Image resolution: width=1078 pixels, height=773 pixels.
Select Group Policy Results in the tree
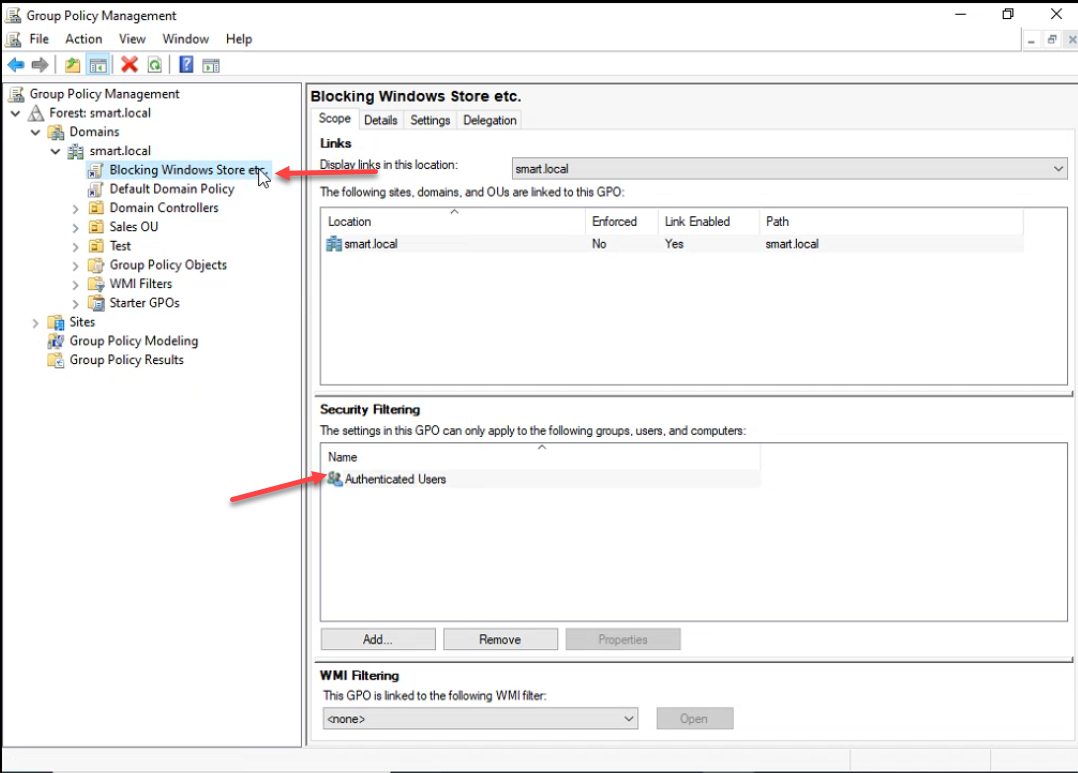[126, 360]
